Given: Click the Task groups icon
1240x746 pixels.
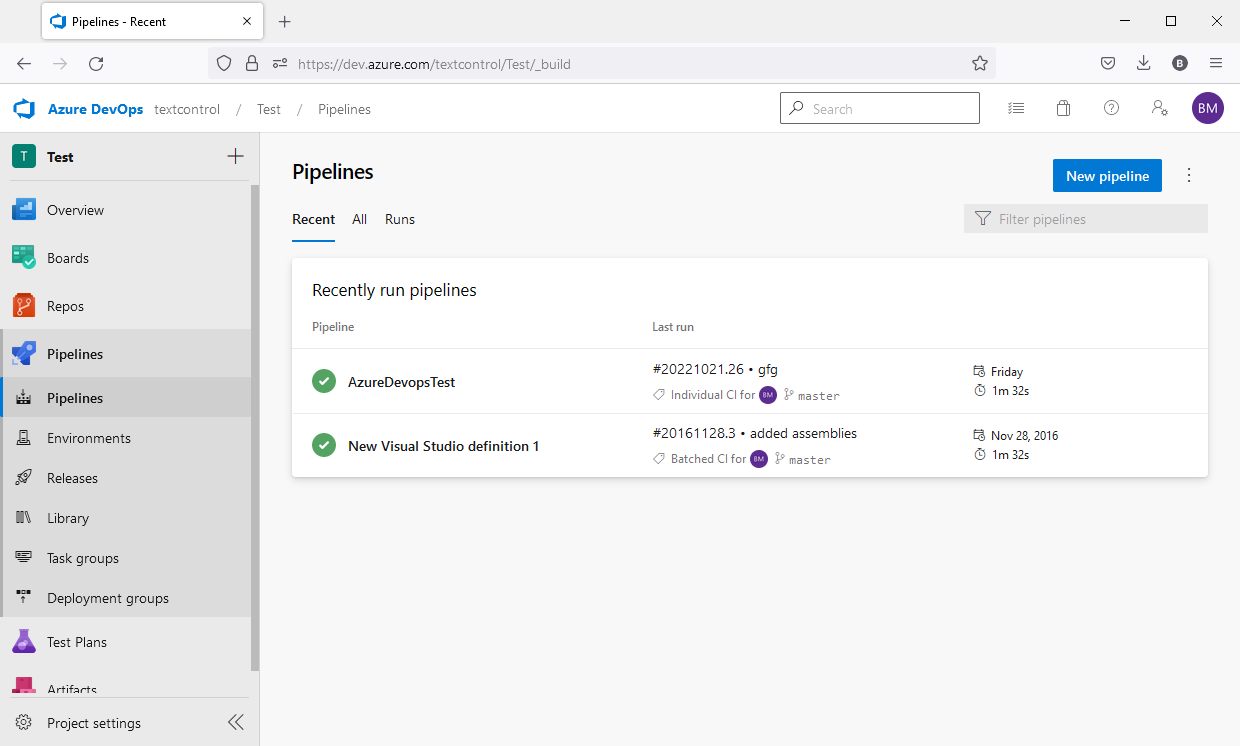Looking at the screenshot, I should (x=24, y=558).
